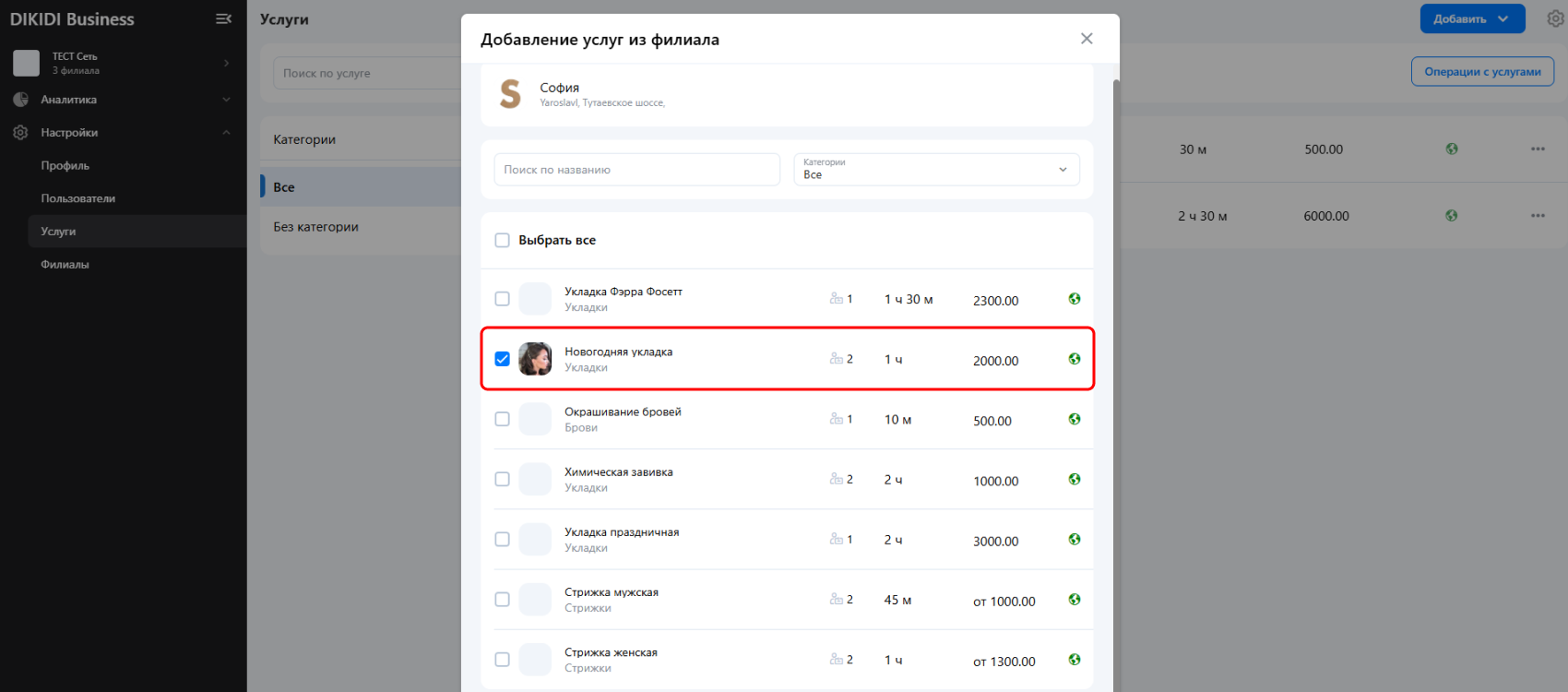Click the Операции с услугами button
The image size is (1568, 692).
[x=1482, y=72]
